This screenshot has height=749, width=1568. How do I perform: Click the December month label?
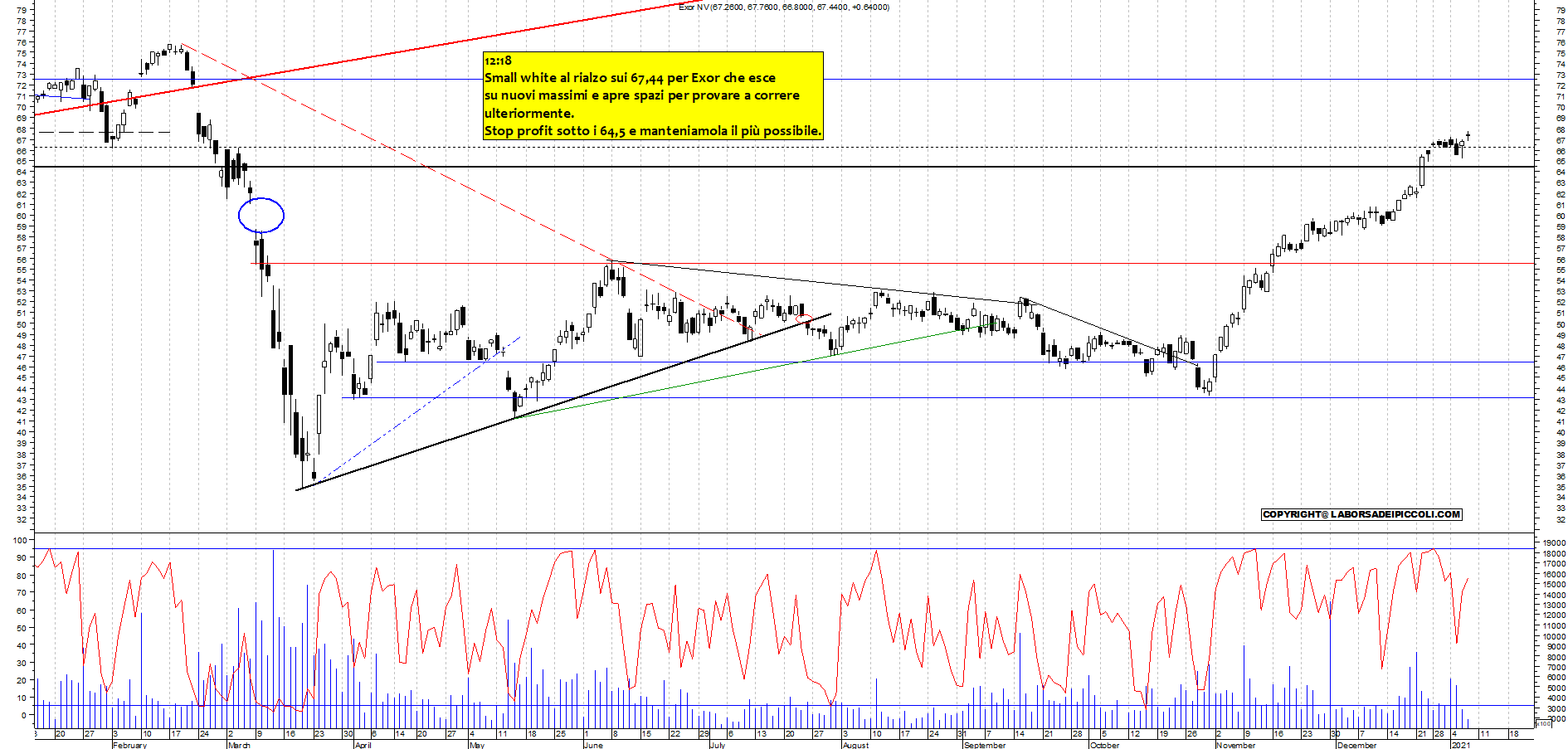click(1356, 745)
